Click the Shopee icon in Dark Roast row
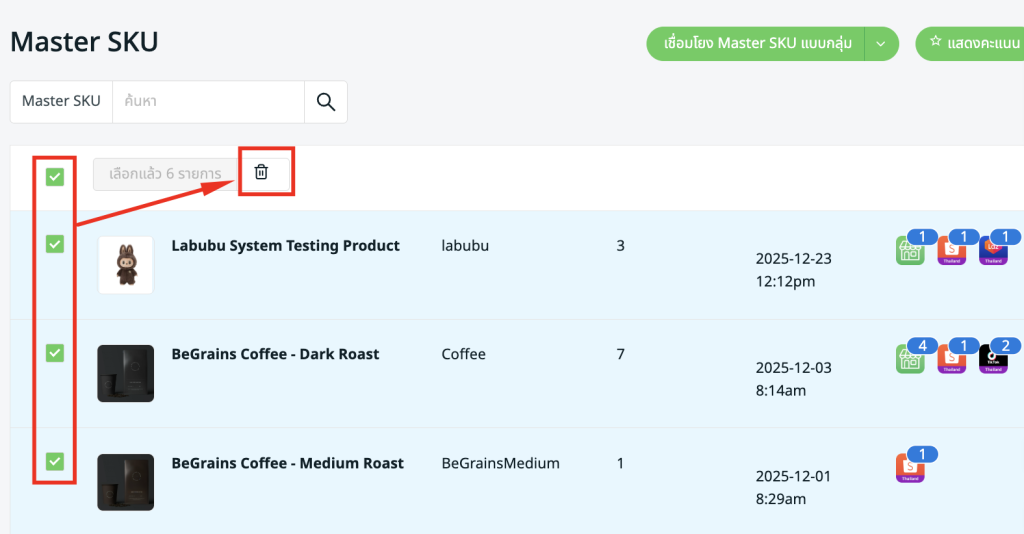The image size is (1024, 534). (951, 359)
